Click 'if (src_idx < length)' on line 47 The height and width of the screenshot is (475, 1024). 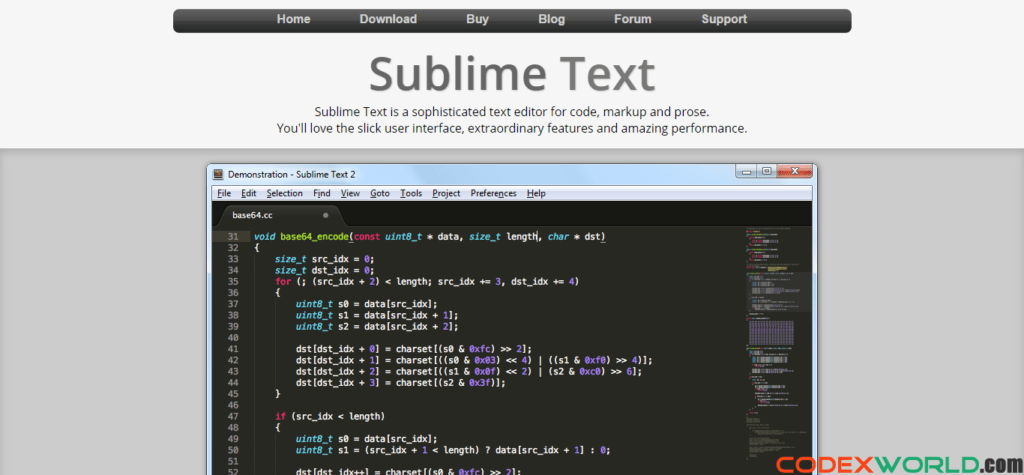click(330, 416)
